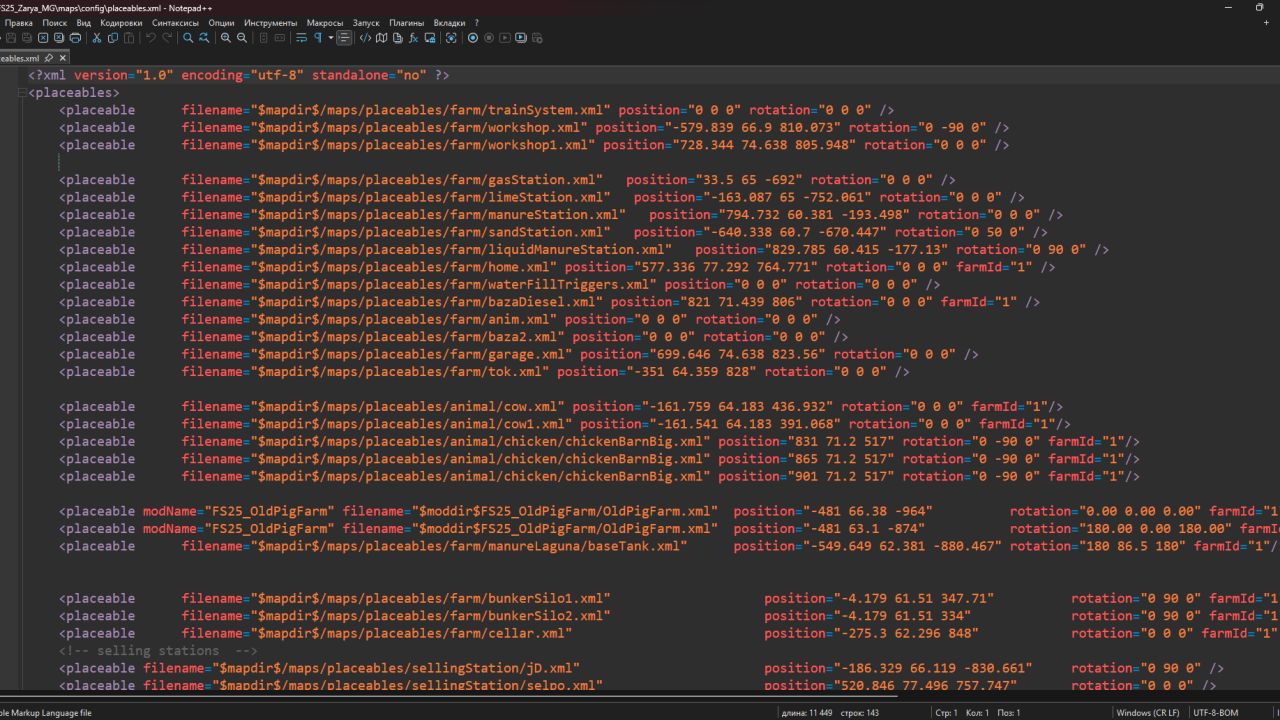Click Windows (CR LF) in status bar
Viewport: 1280px width, 720px height.
pyautogui.click(x=1147, y=712)
